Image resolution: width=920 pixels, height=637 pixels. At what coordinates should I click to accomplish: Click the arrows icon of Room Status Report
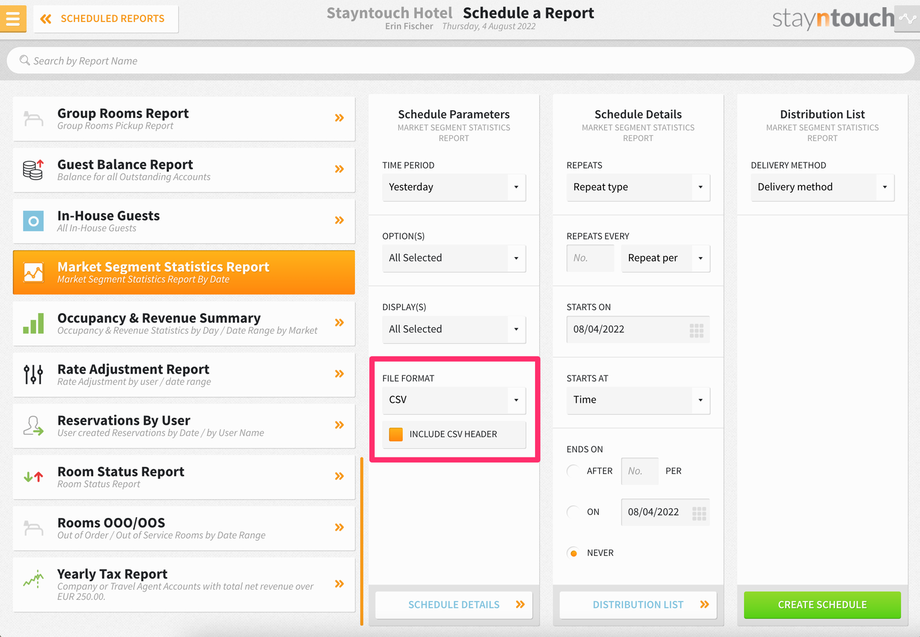click(x=33, y=477)
